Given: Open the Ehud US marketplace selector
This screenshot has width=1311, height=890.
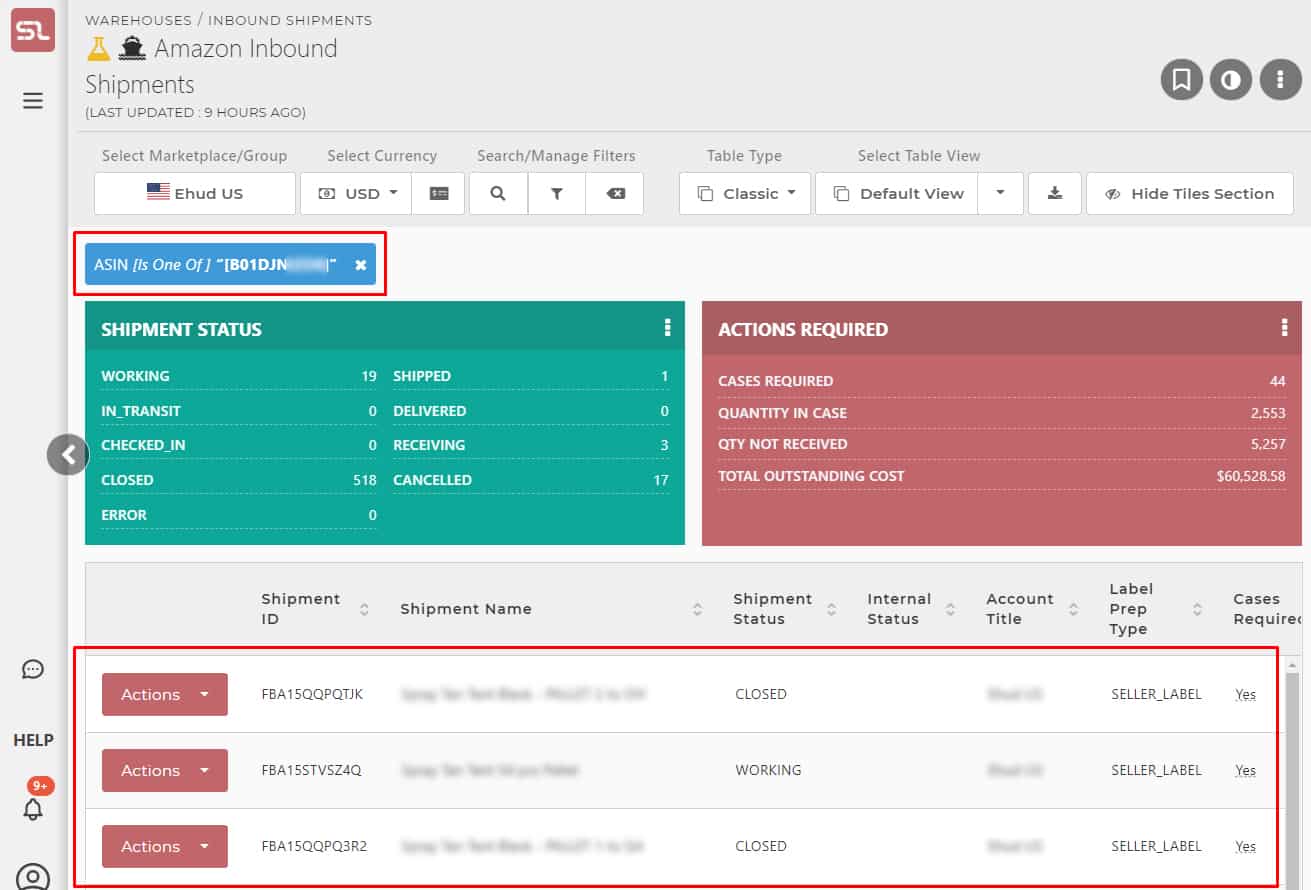Looking at the screenshot, I should pyautogui.click(x=195, y=194).
